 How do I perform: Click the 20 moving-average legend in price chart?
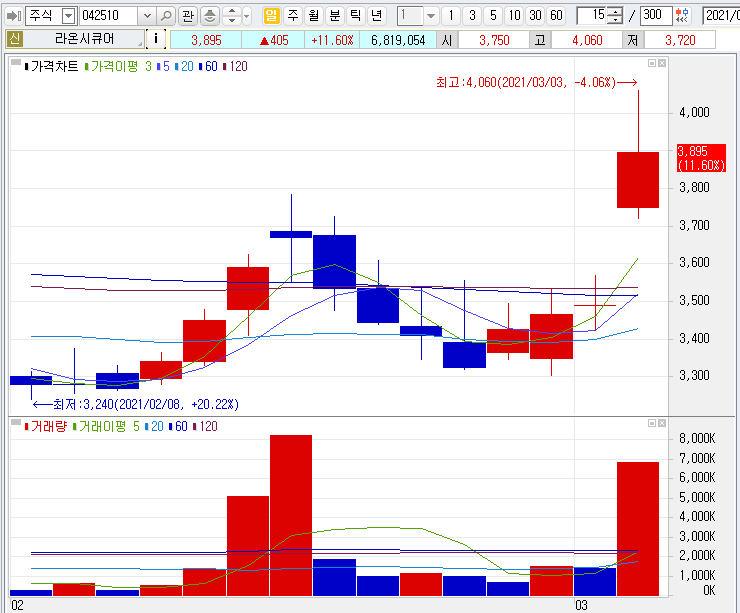[x=185, y=67]
